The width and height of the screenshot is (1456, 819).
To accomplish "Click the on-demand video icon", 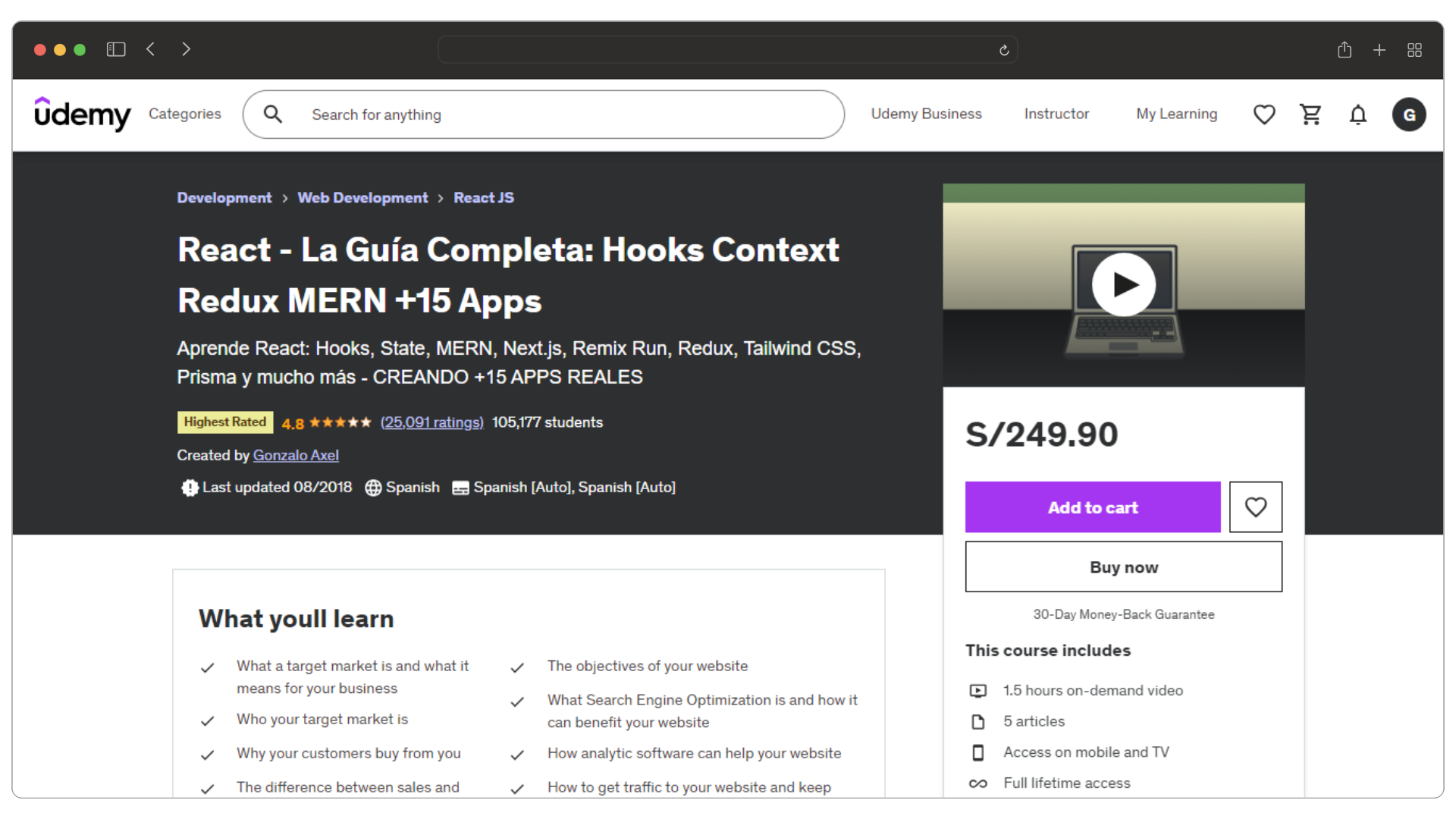I will pos(978,691).
